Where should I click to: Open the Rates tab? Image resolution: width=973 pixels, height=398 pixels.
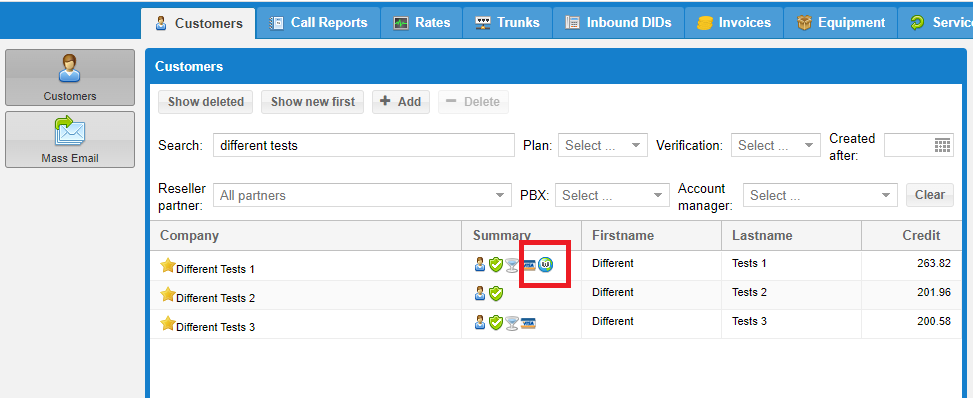click(x=422, y=23)
